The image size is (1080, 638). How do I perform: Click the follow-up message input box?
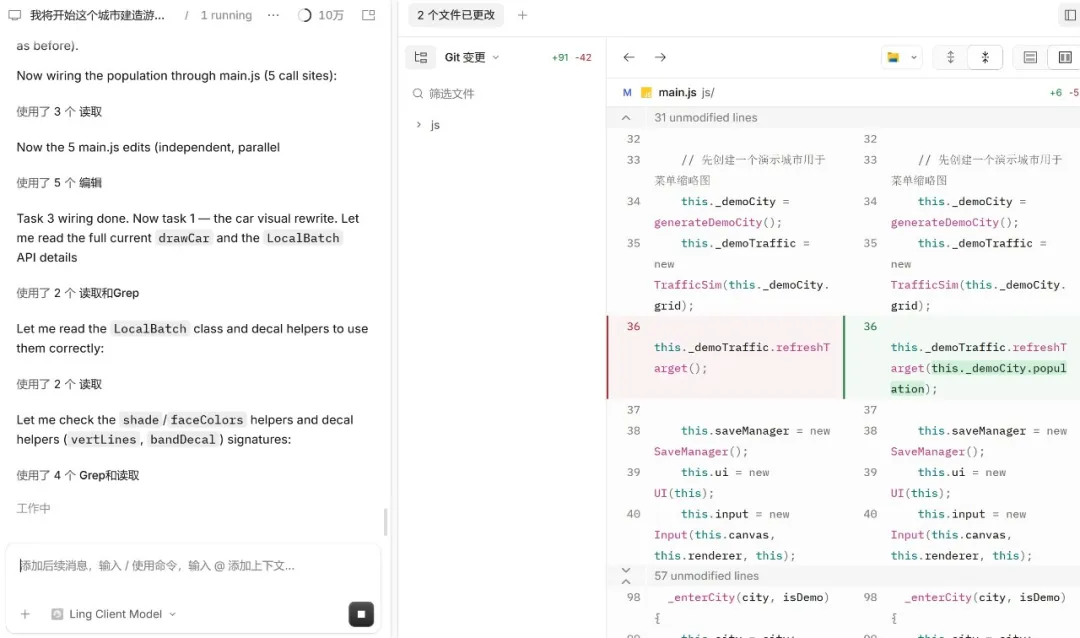(193, 566)
